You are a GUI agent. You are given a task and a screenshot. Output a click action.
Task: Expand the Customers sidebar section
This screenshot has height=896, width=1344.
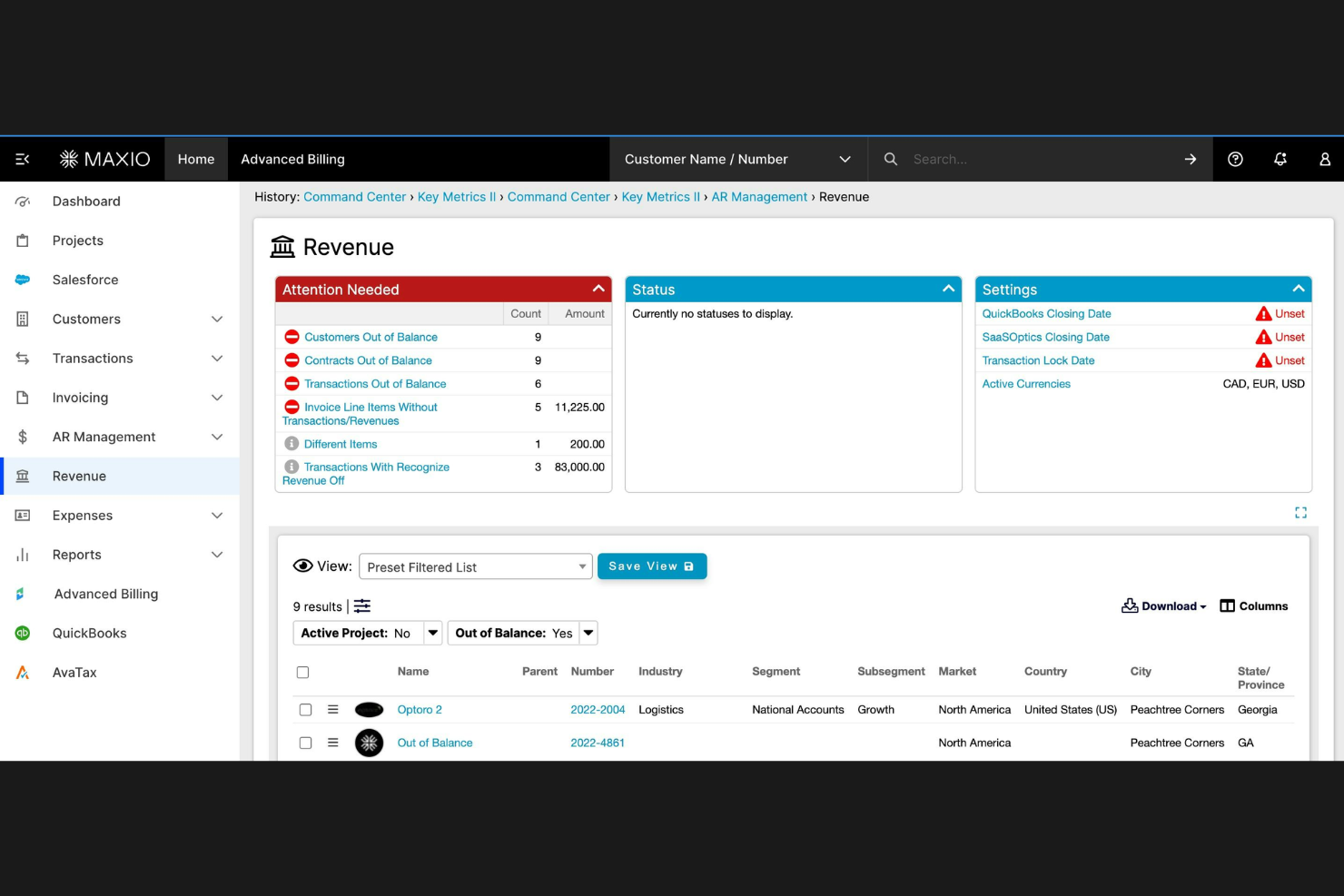pos(217,320)
